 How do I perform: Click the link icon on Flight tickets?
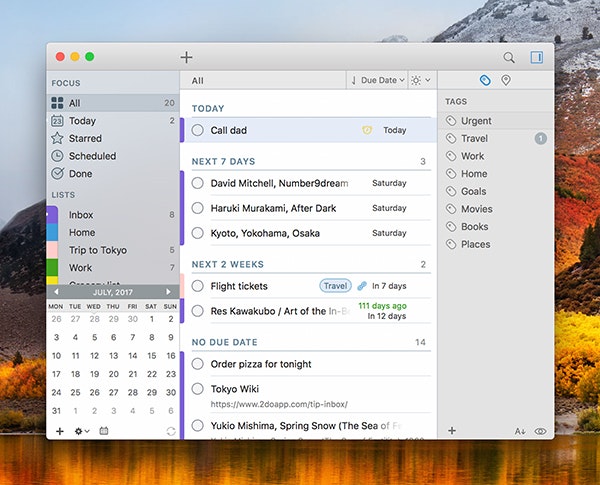point(362,286)
